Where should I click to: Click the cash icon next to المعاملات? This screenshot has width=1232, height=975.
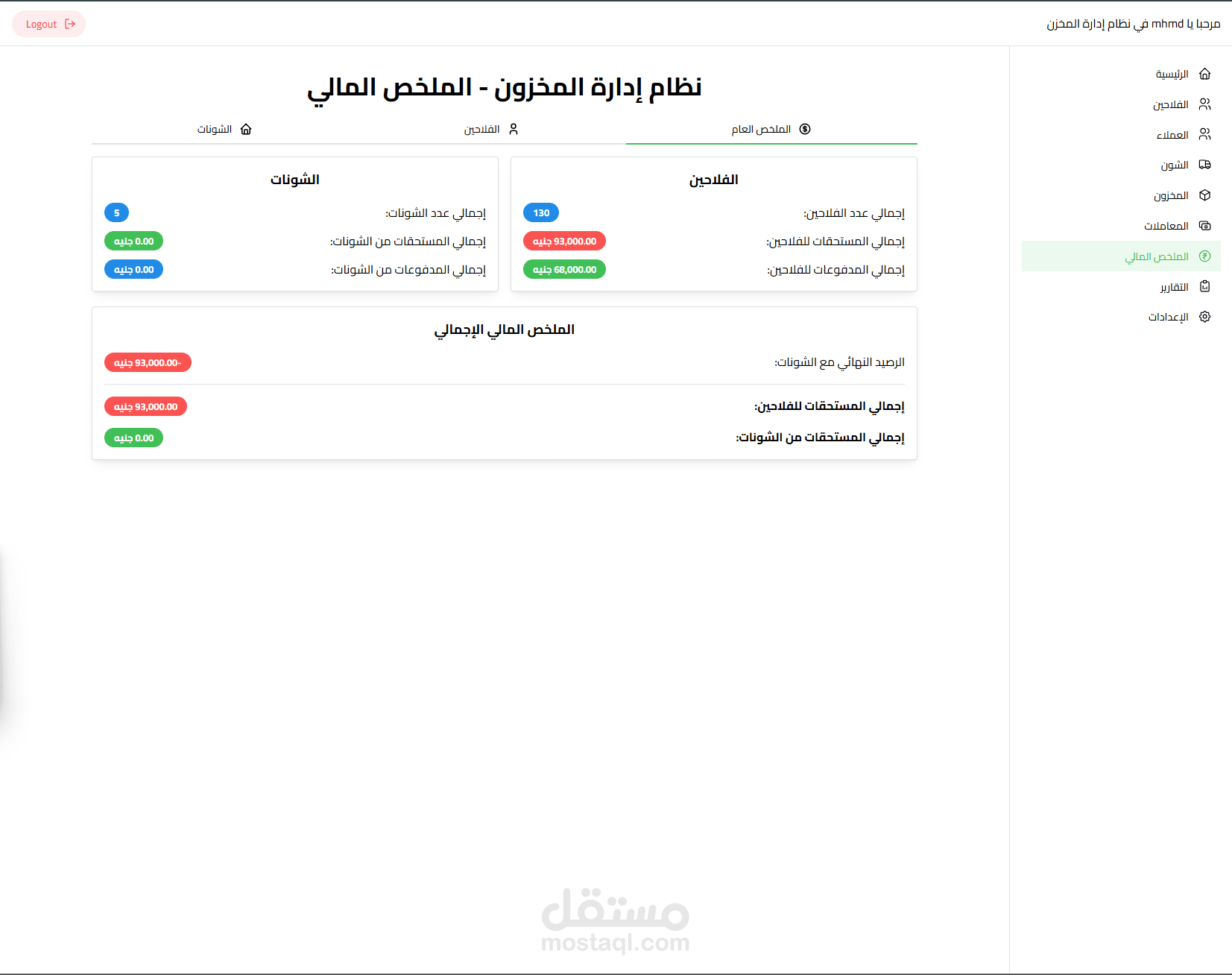(1205, 226)
